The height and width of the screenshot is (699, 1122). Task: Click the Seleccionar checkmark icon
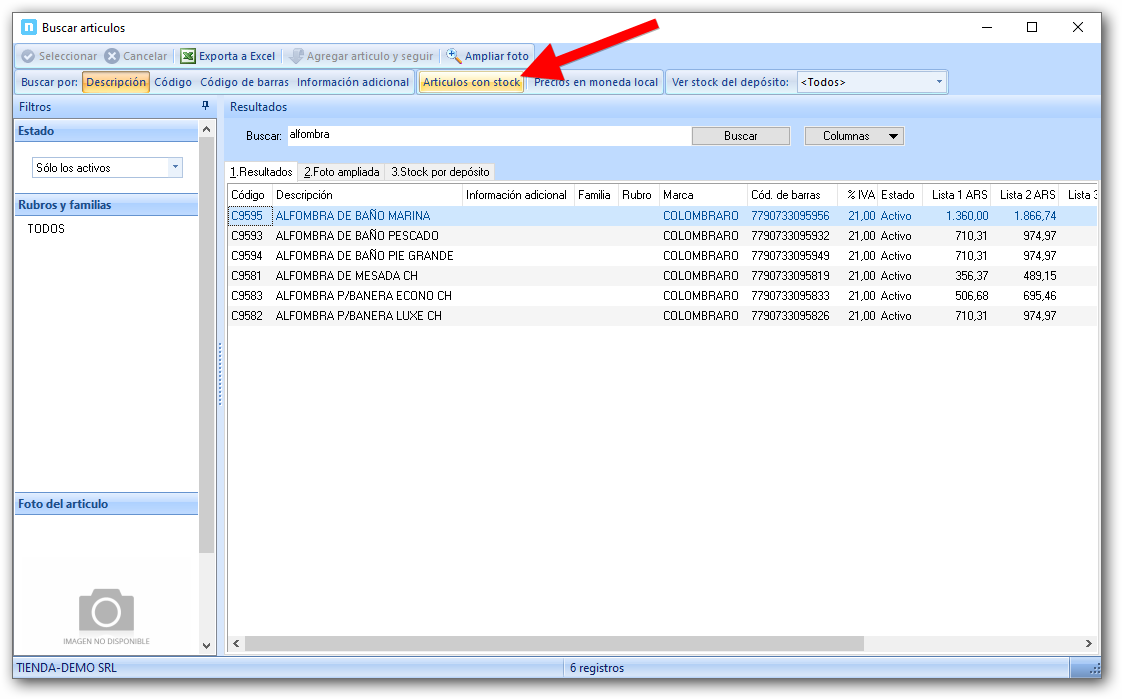point(28,57)
